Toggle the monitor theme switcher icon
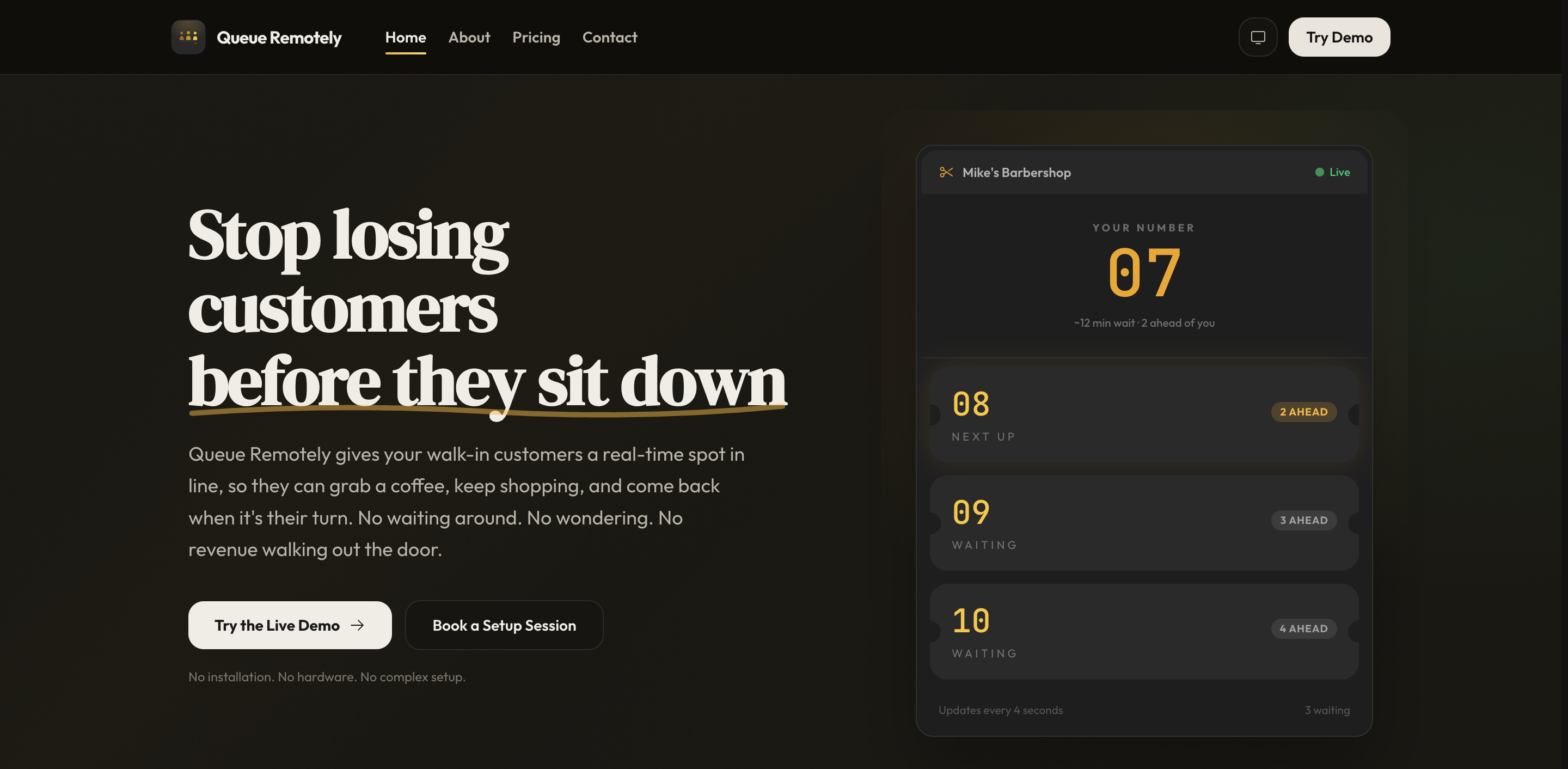The width and height of the screenshot is (1568, 769). pyautogui.click(x=1258, y=37)
